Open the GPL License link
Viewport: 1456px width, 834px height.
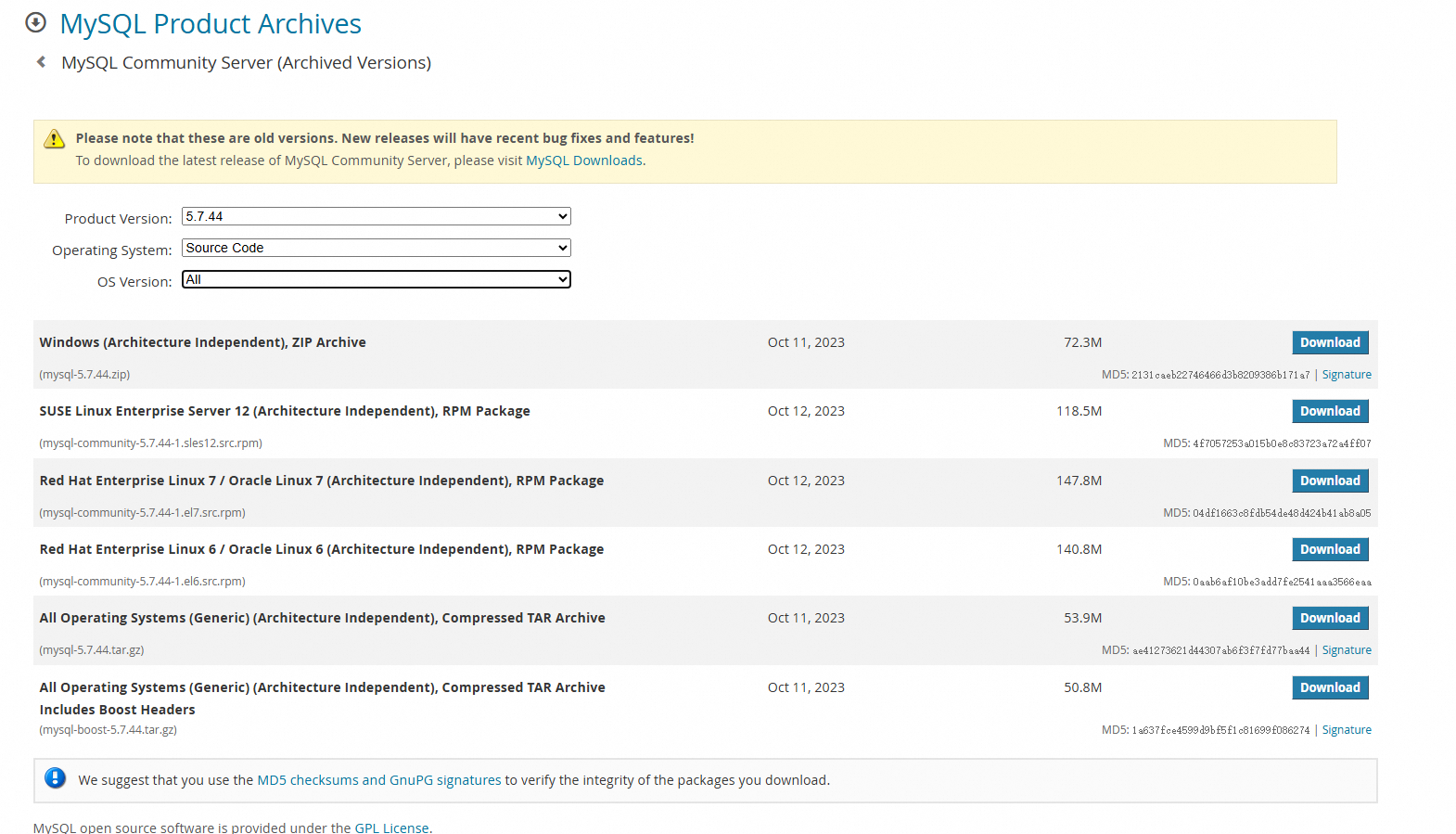391,828
